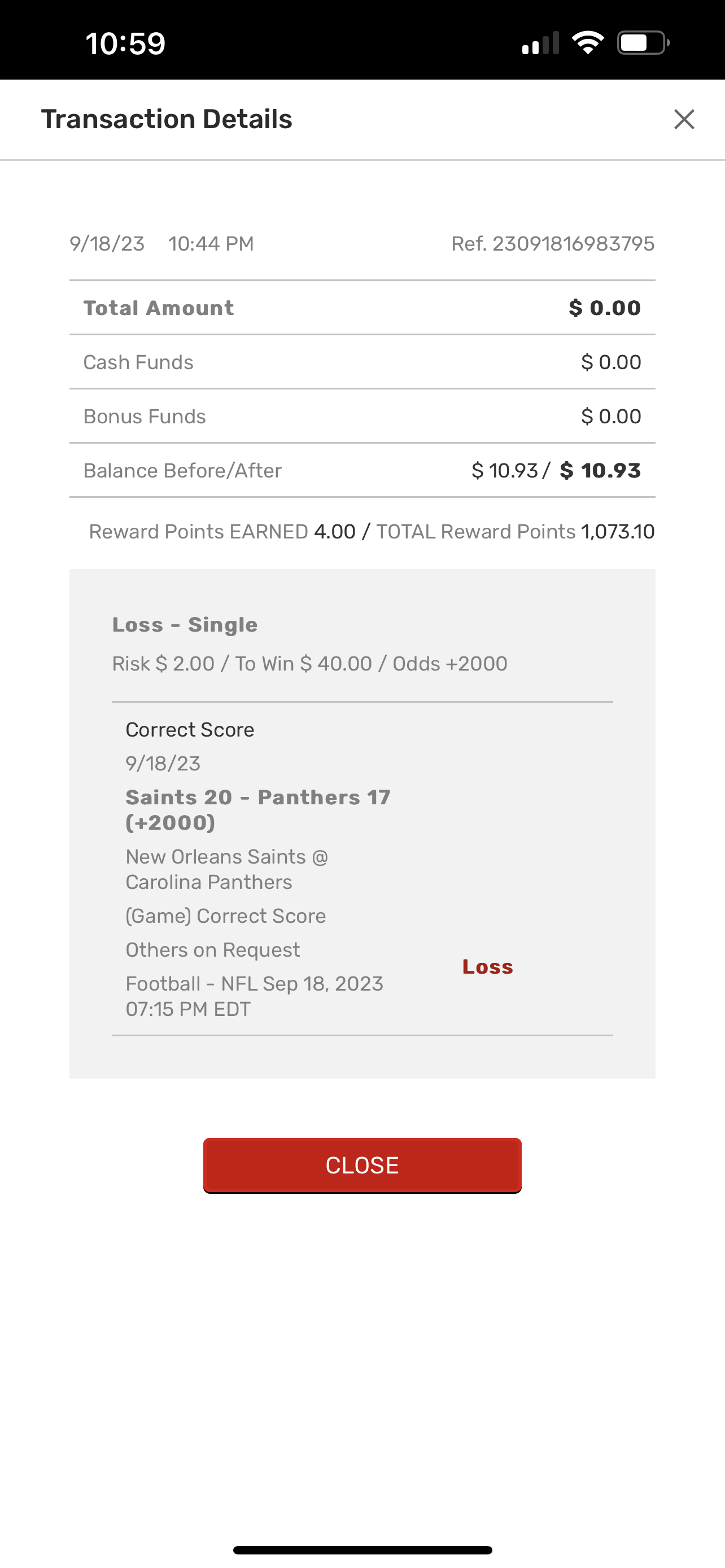Tap the Loss - Single bet heading

click(x=185, y=625)
